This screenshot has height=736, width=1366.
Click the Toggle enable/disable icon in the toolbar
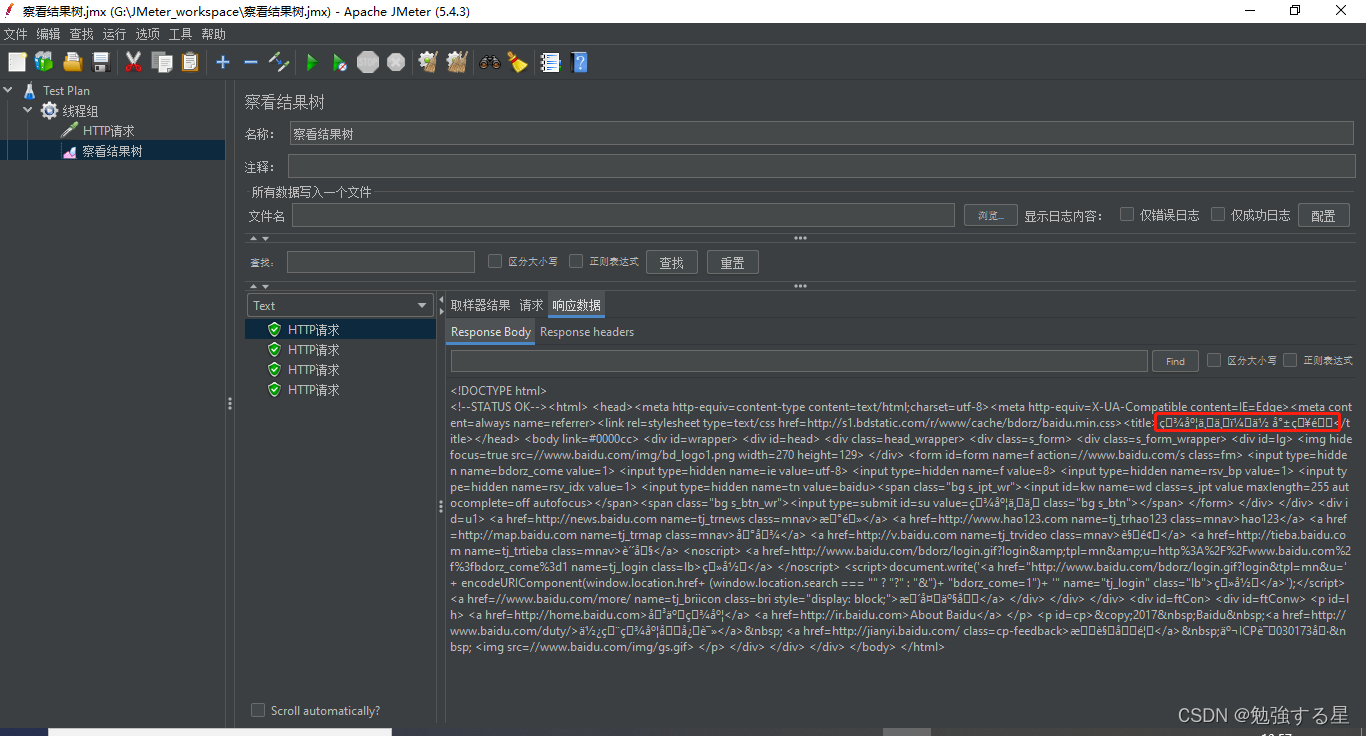coord(279,62)
